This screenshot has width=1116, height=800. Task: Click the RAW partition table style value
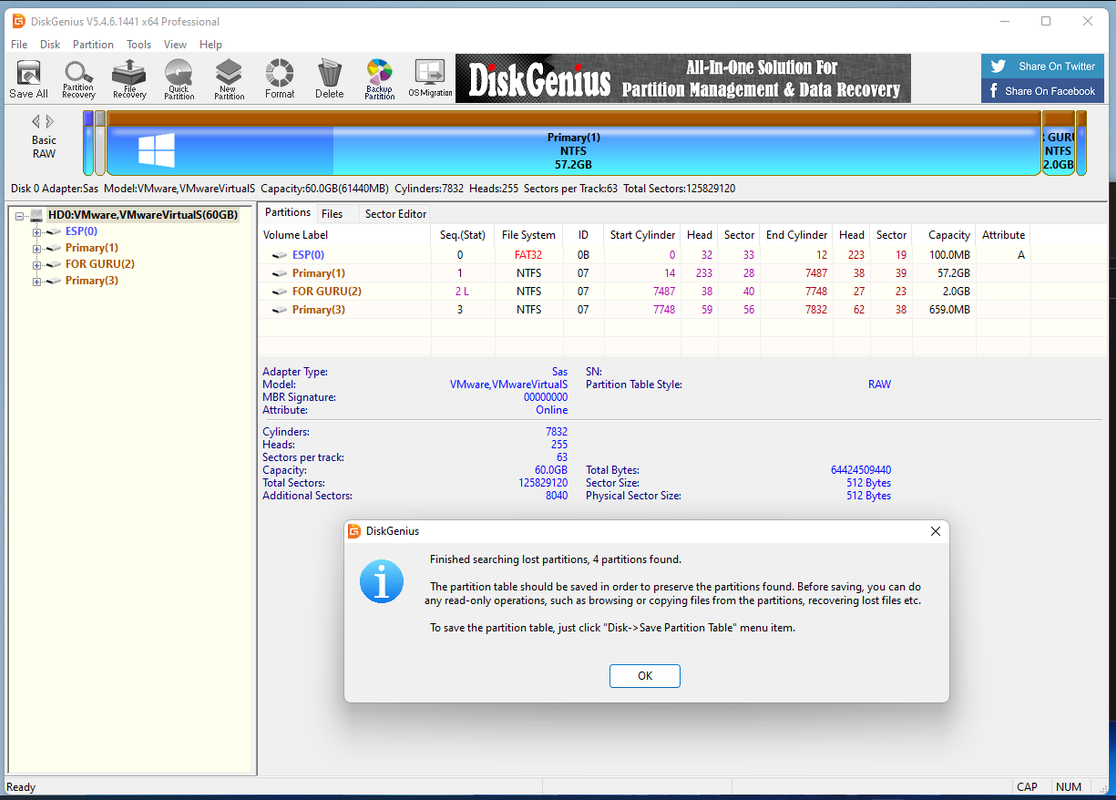pyautogui.click(x=879, y=384)
